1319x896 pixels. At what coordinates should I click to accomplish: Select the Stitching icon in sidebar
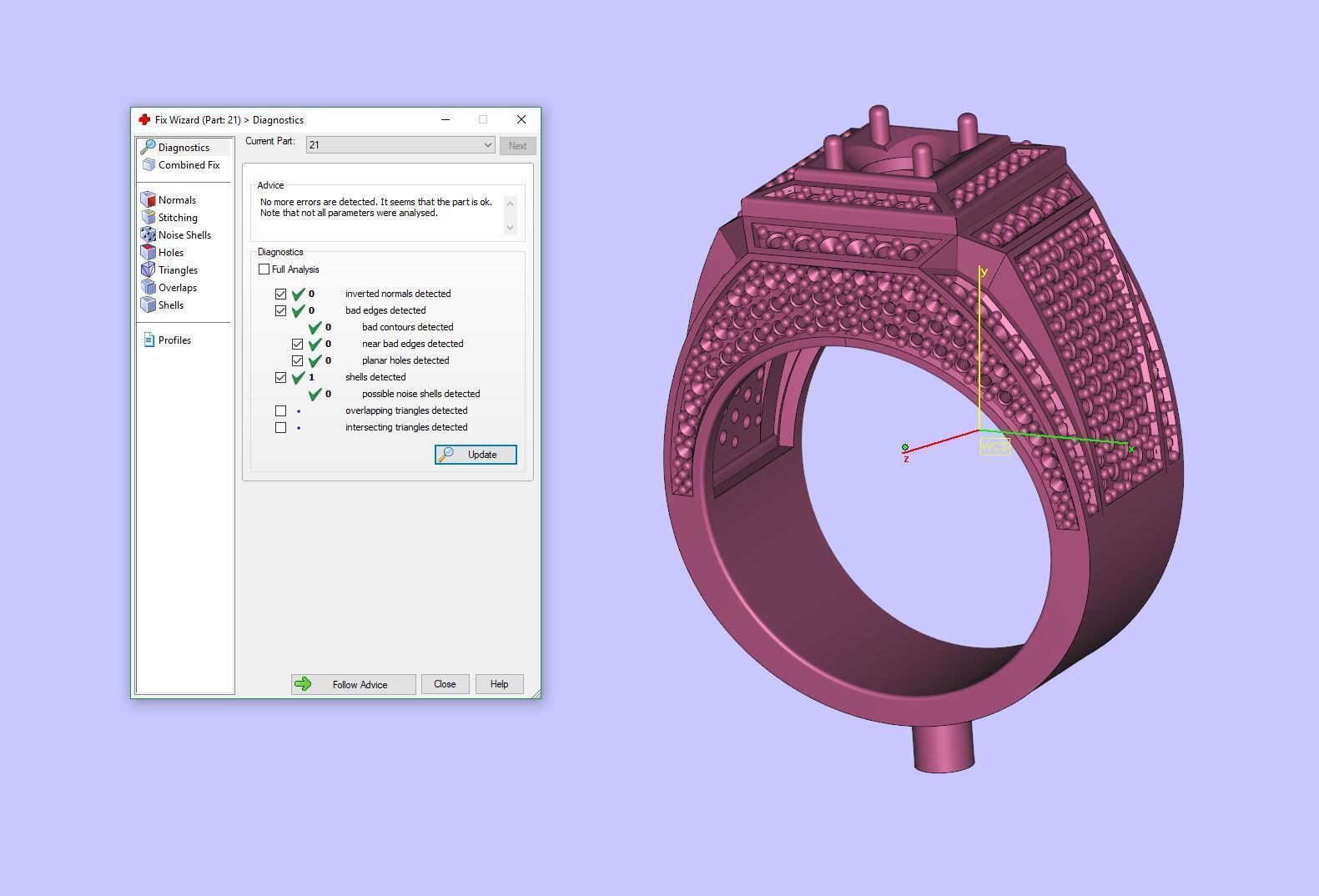pos(149,218)
